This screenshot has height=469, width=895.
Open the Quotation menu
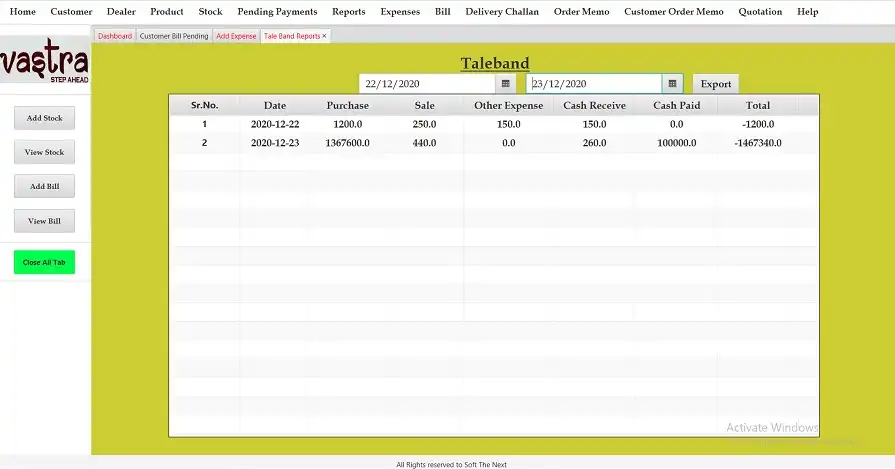(760, 12)
